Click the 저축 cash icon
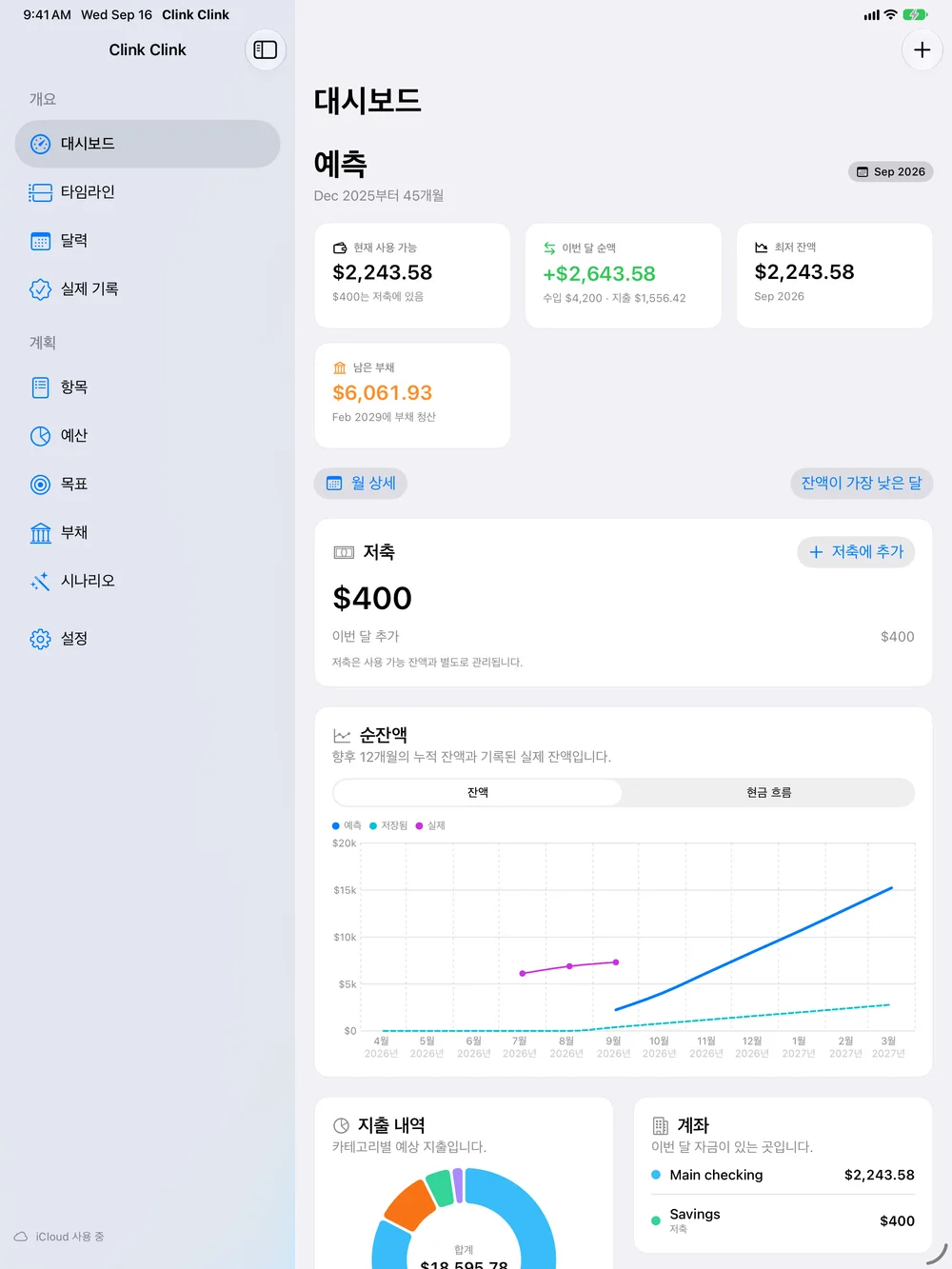This screenshot has width=952, height=1269. (344, 552)
